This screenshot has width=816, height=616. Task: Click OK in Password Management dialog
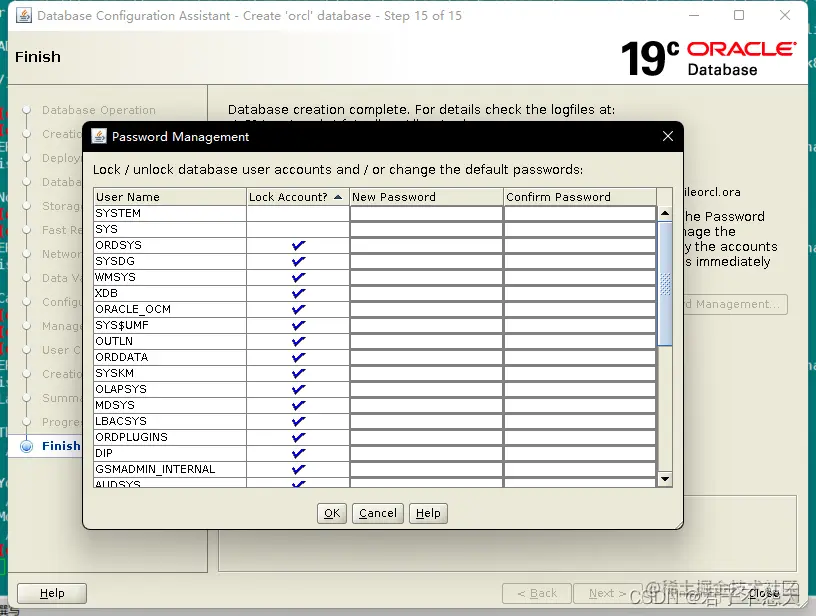(332, 514)
